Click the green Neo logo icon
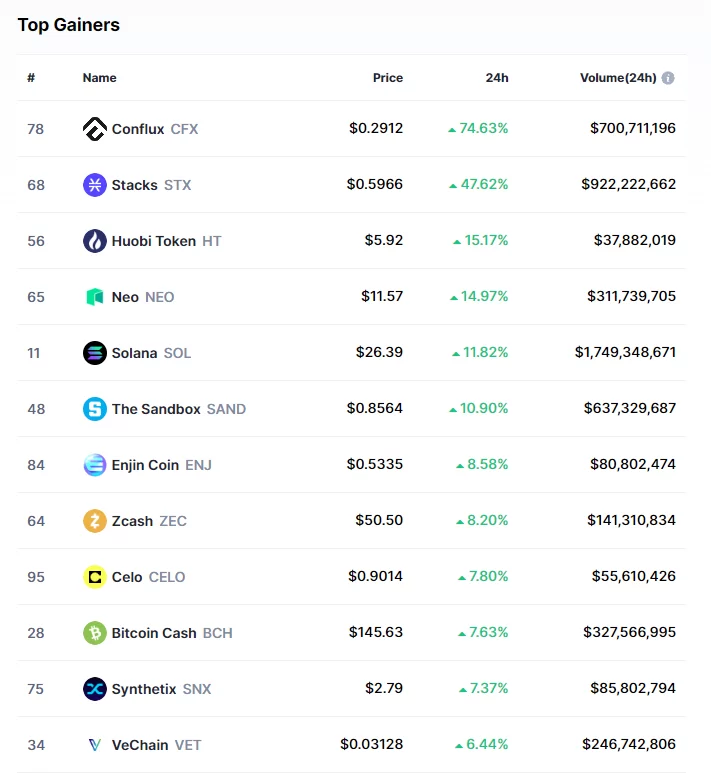Image resolution: width=711 pixels, height=773 pixels. [95, 297]
